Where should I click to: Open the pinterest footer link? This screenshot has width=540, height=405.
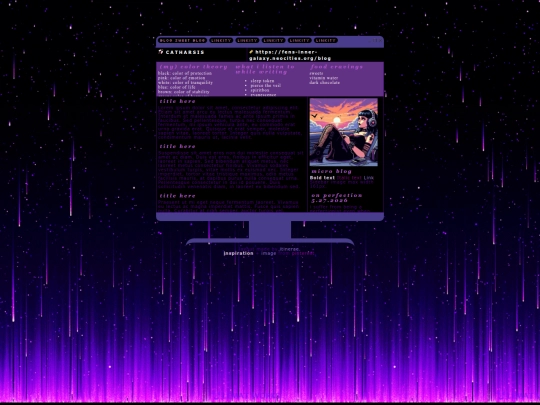303,253
